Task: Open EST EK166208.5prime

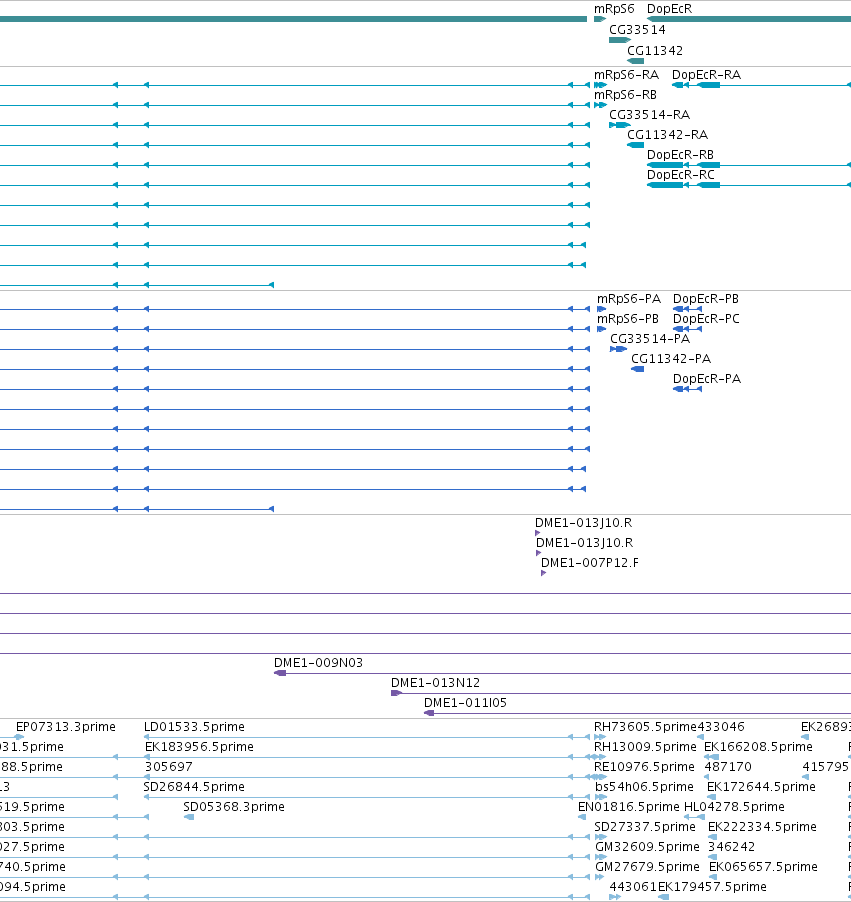Action: (x=758, y=747)
